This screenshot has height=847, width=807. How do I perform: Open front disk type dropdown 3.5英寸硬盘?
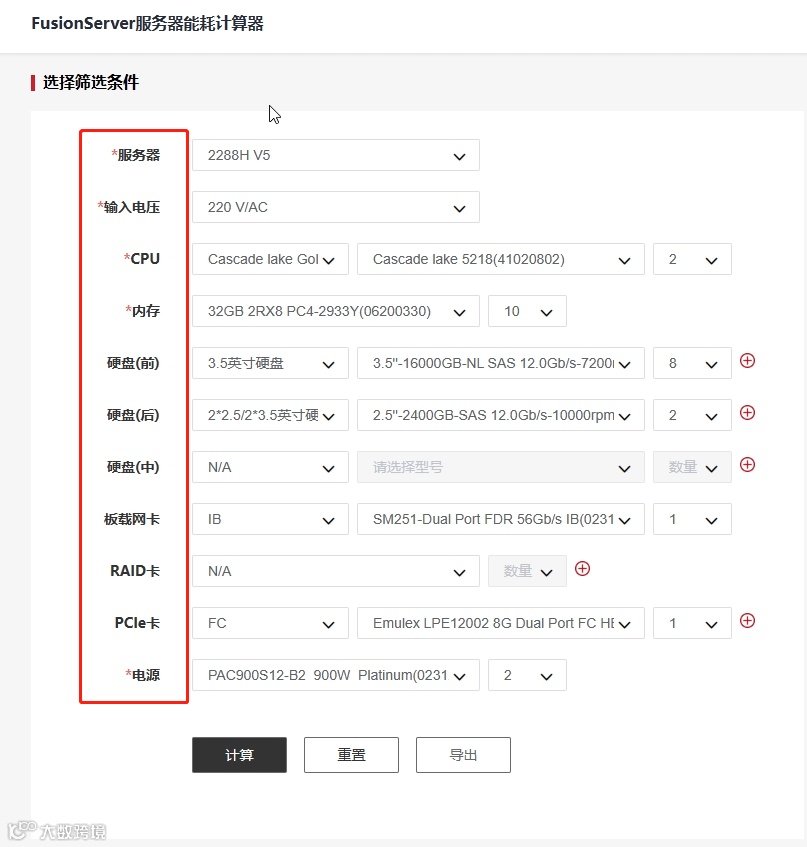pyautogui.click(x=270, y=363)
